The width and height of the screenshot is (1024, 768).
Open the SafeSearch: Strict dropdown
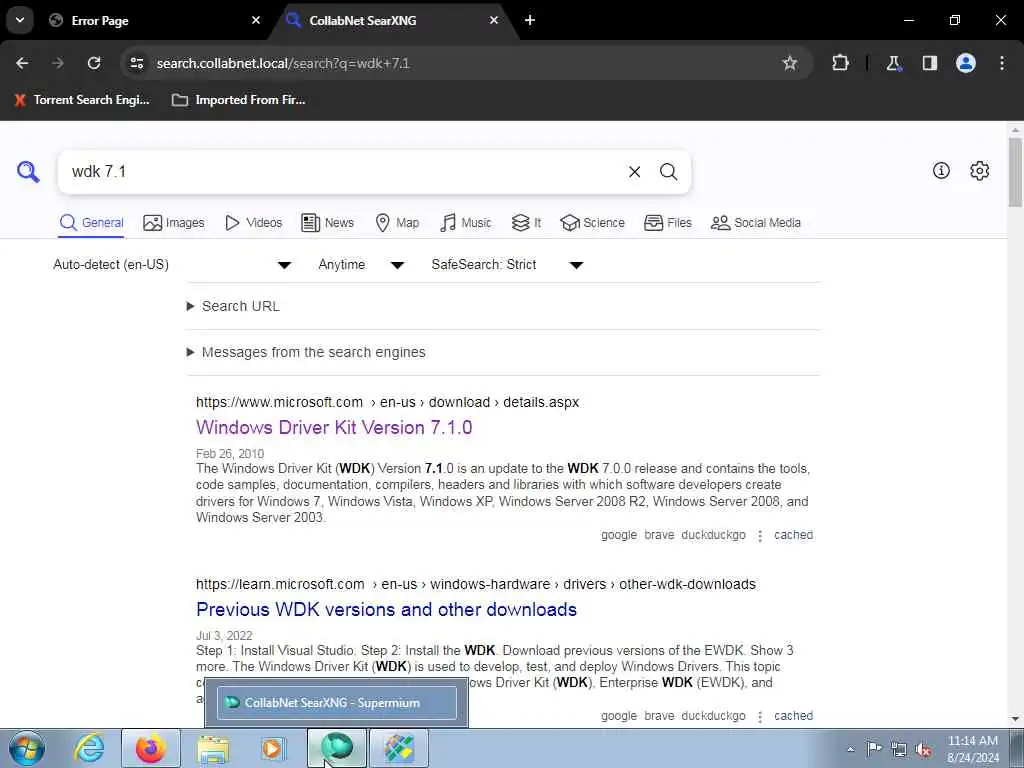pyautogui.click(x=507, y=264)
